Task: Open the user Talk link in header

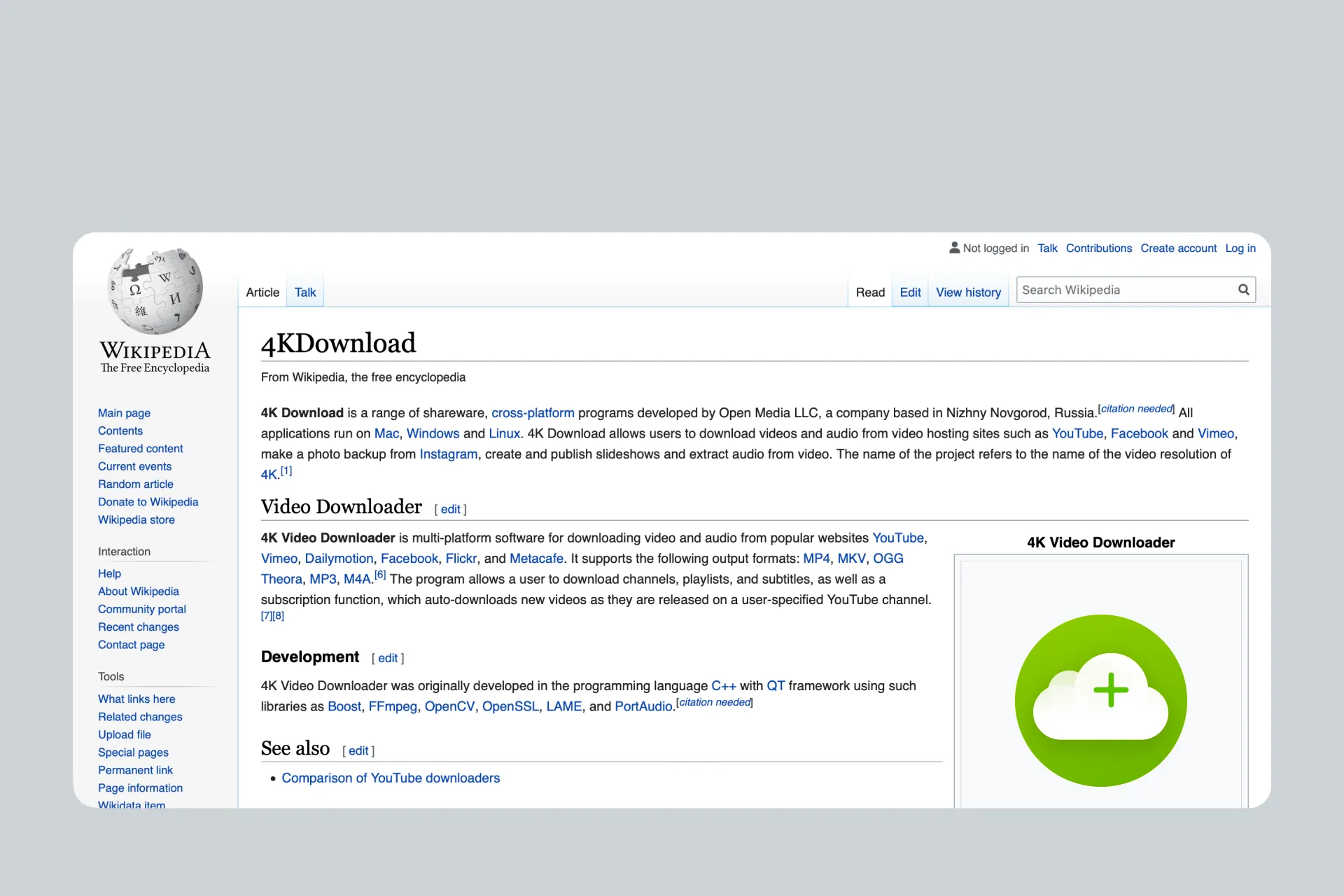Action: tap(1047, 248)
